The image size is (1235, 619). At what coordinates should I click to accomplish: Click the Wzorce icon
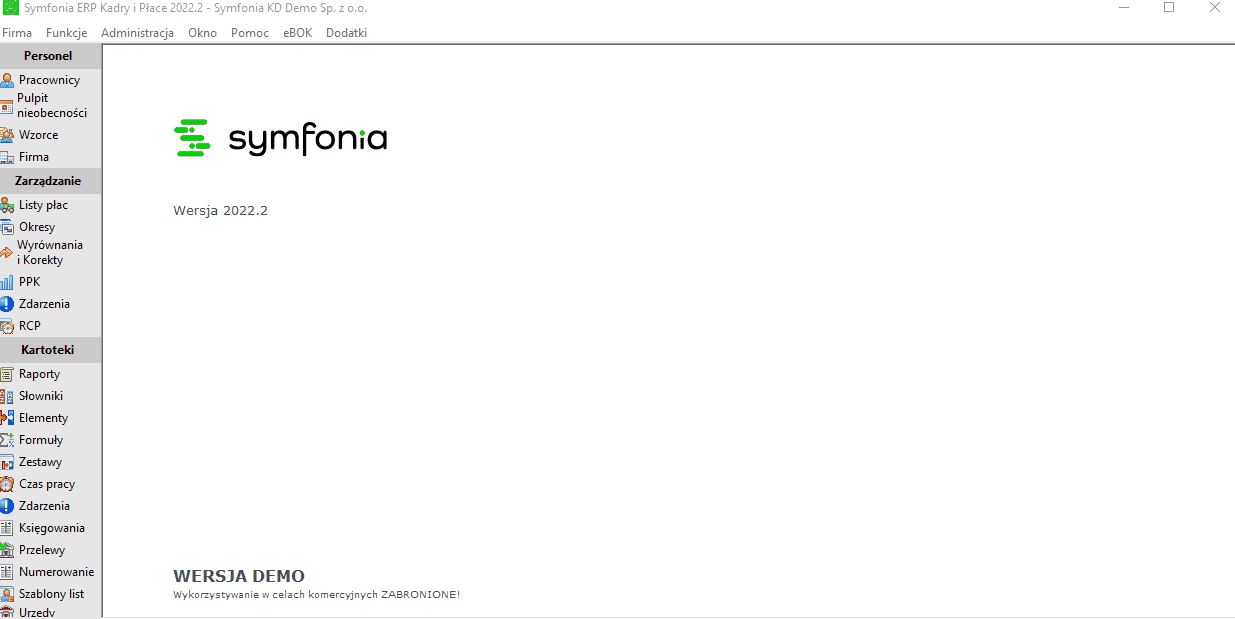(7, 135)
